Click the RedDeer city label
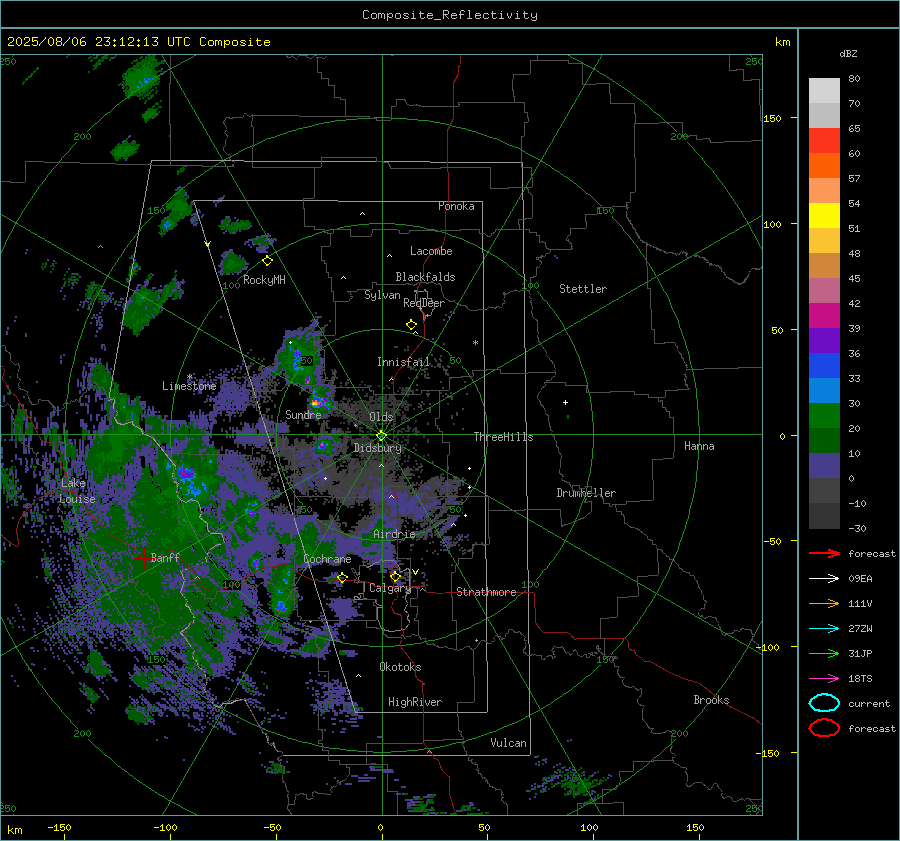 tap(424, 303)
